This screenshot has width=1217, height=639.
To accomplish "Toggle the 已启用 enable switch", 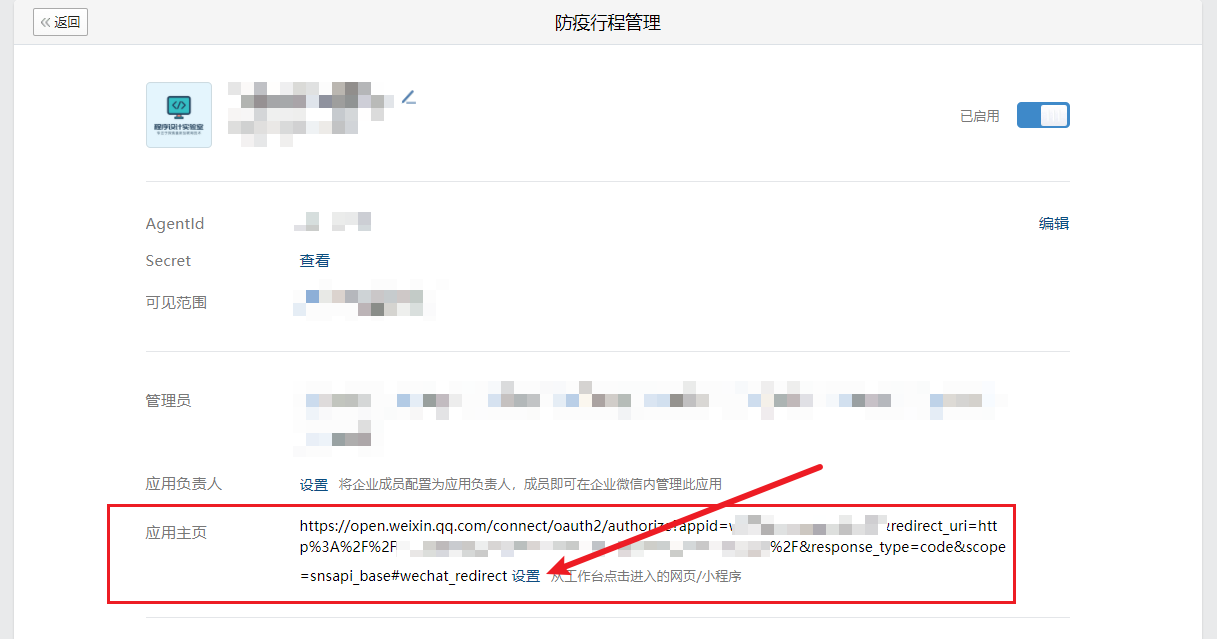I will [1043, 115].
